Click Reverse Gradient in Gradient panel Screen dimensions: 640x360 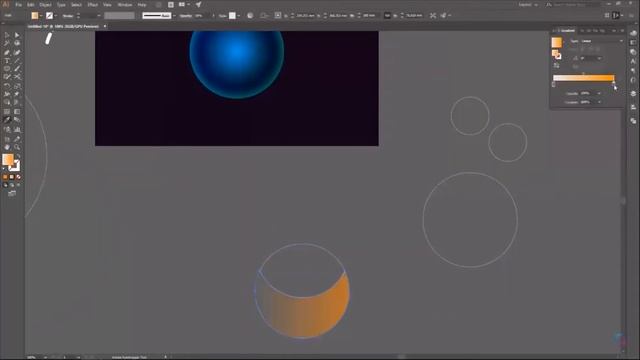pos(557,65)
